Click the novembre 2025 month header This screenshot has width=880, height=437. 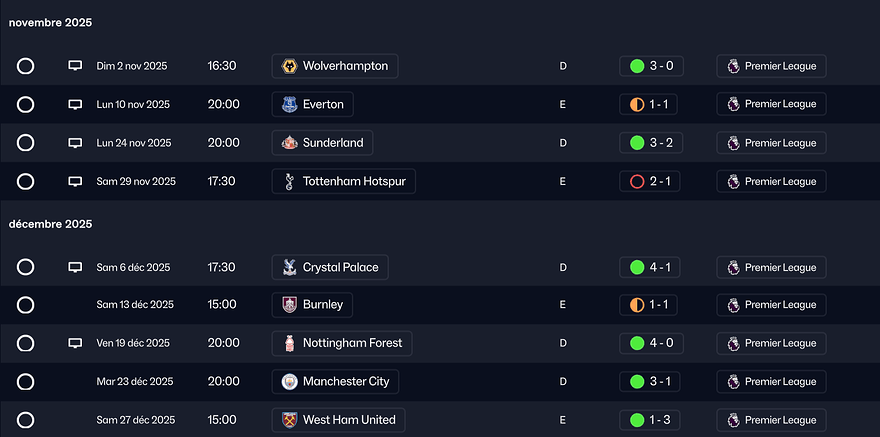[50, 22]
